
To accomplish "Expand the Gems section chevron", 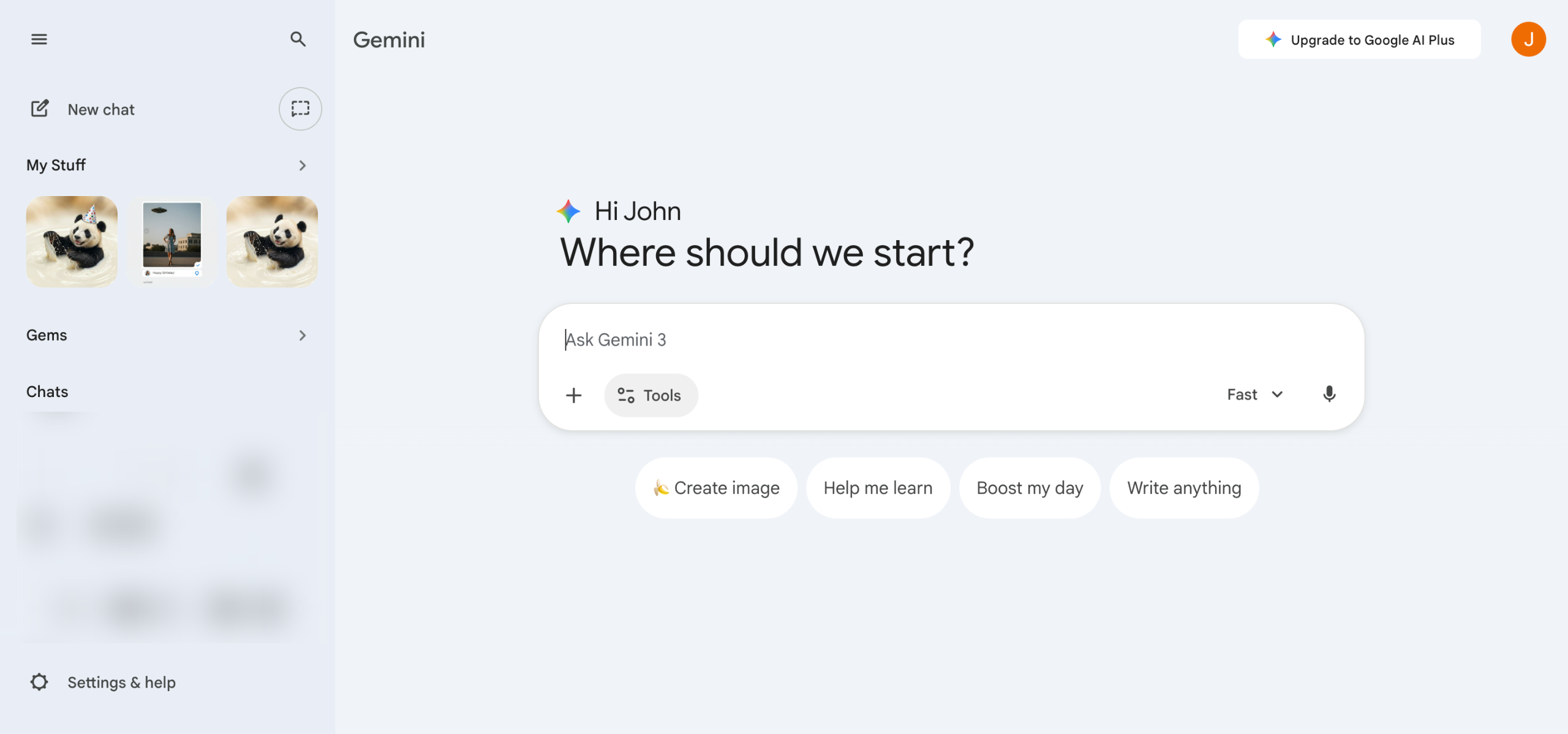I will point(302,335).
